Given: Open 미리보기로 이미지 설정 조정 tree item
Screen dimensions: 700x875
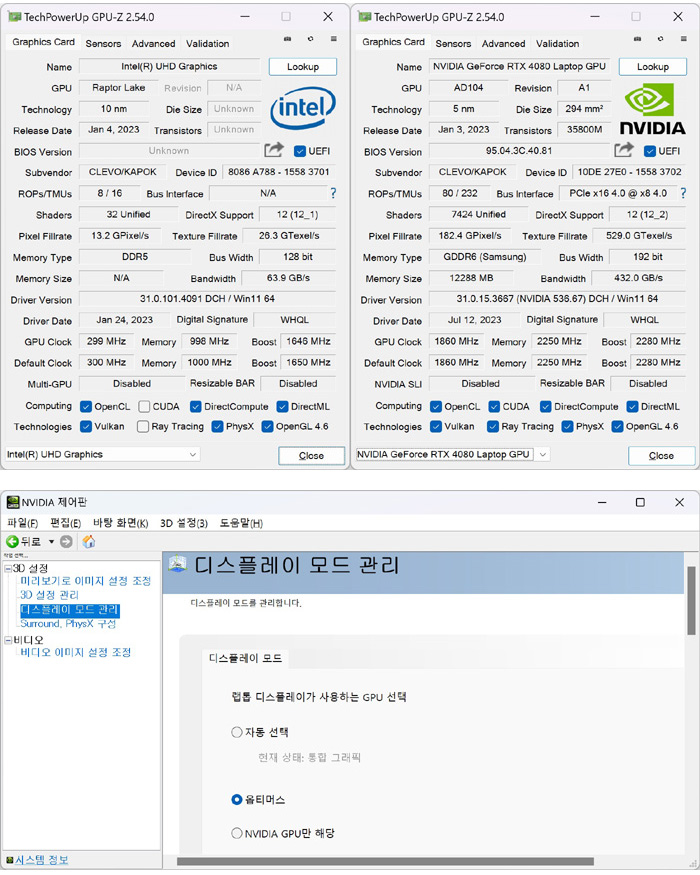Looking at the screenshot, I should pos(85,581).
